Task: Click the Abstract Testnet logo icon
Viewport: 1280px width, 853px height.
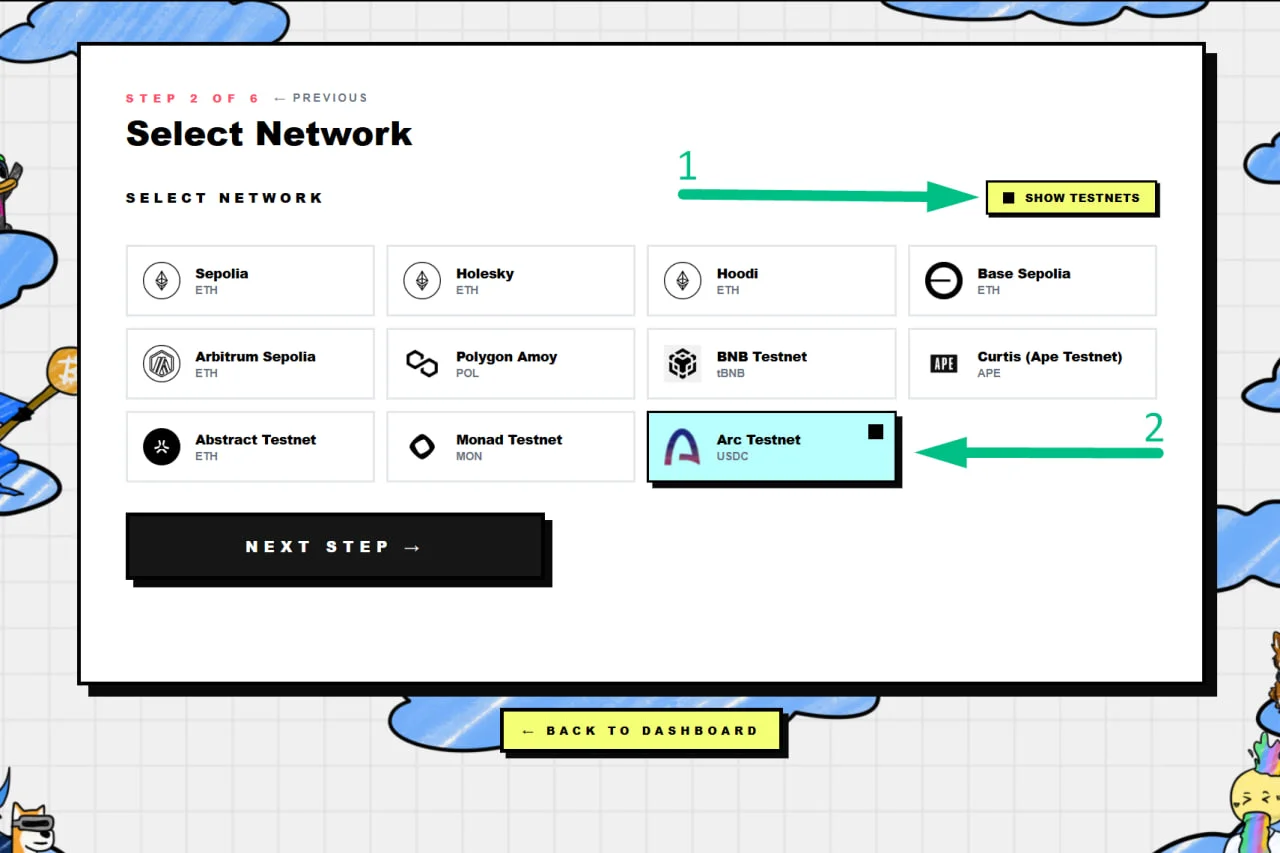Action: point(162,447)
